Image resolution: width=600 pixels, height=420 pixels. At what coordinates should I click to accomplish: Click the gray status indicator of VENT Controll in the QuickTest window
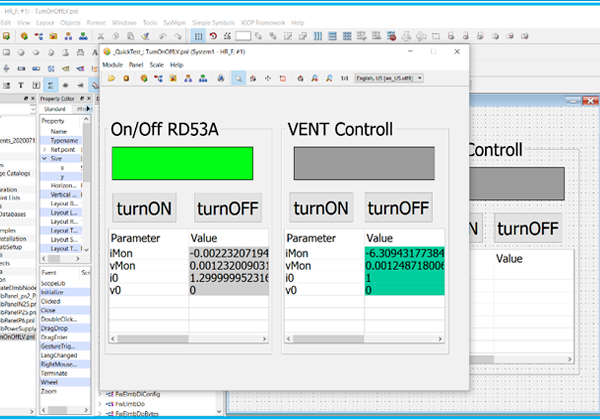364,163
